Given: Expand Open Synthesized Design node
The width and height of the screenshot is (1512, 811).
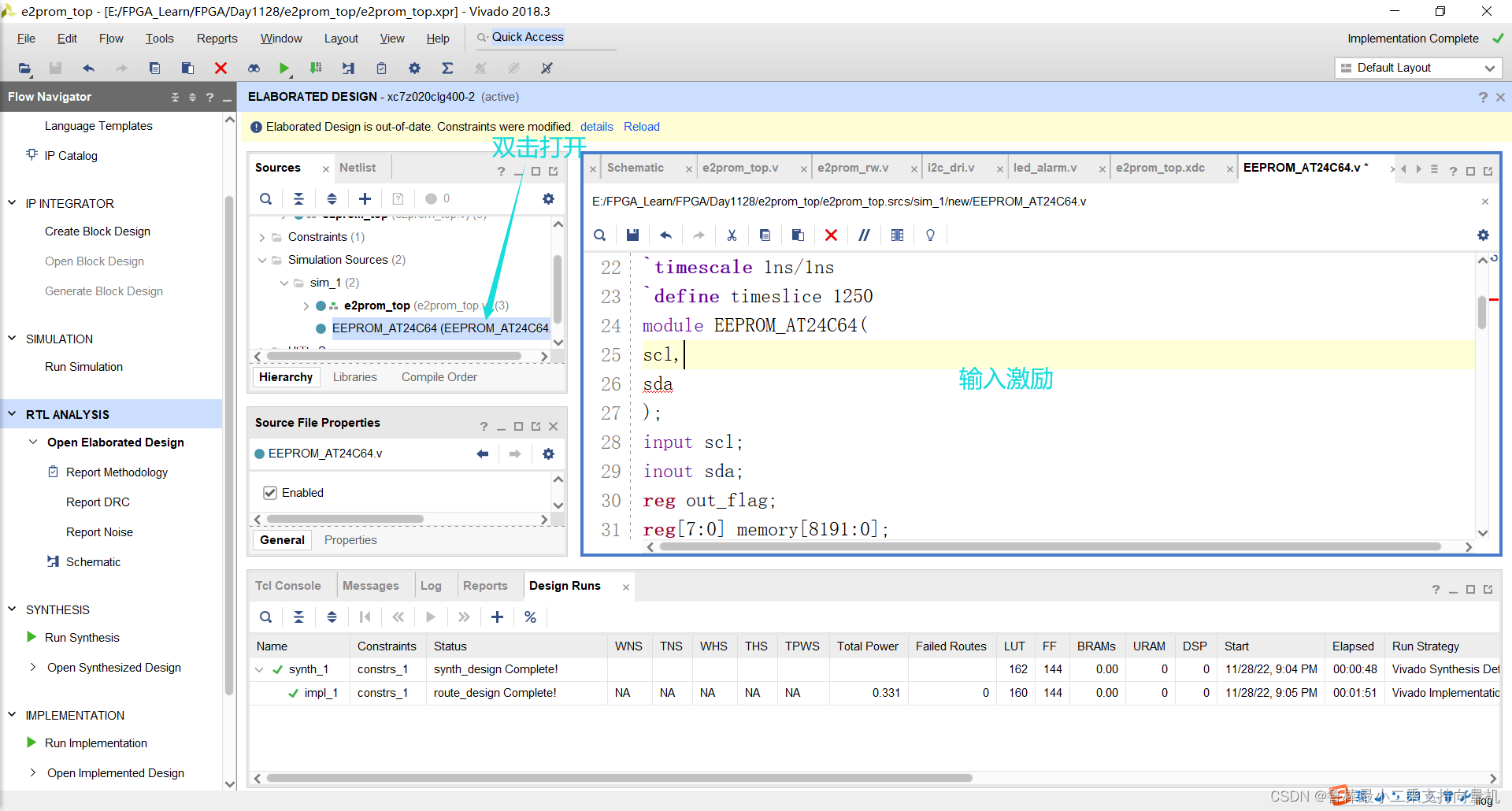Looking at the screenshot, I should point(33,668).
